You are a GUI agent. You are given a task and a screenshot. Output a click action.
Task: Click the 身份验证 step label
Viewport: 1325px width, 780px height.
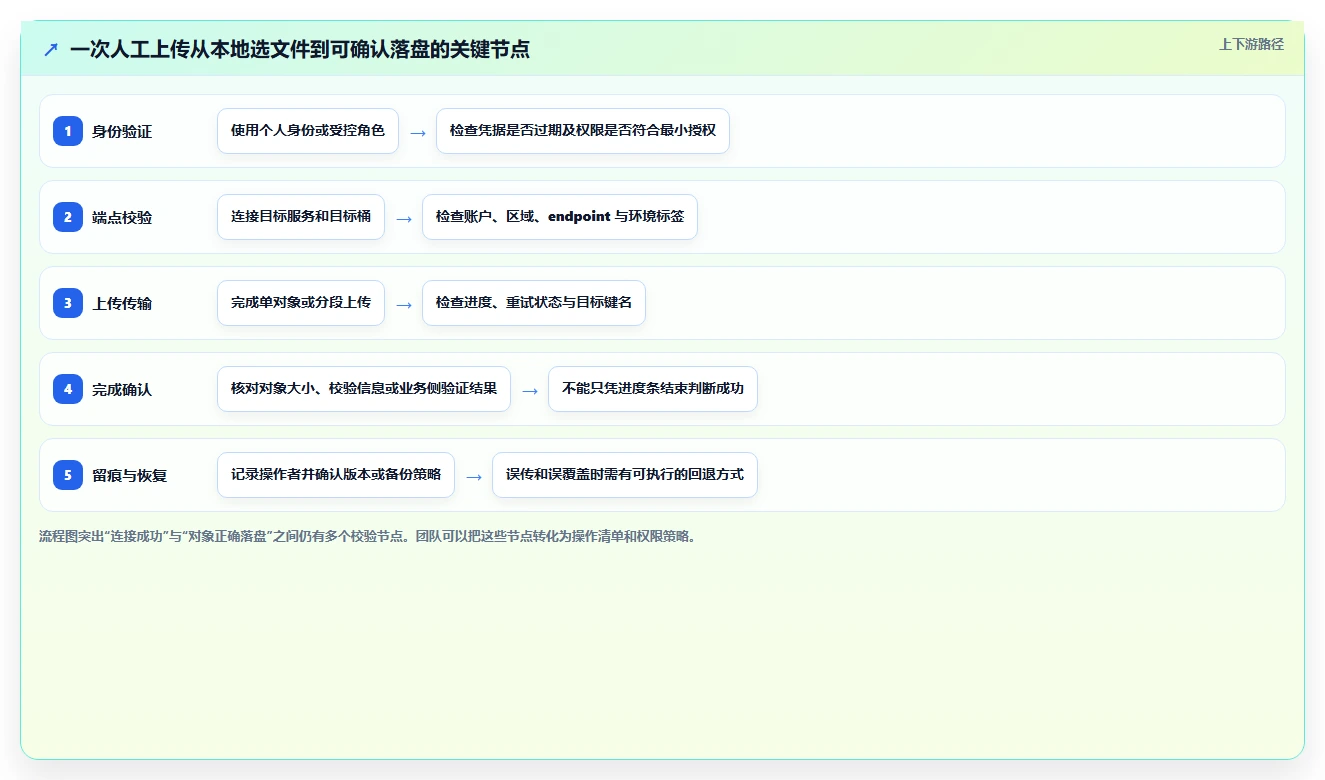click(x=122, y=131)
